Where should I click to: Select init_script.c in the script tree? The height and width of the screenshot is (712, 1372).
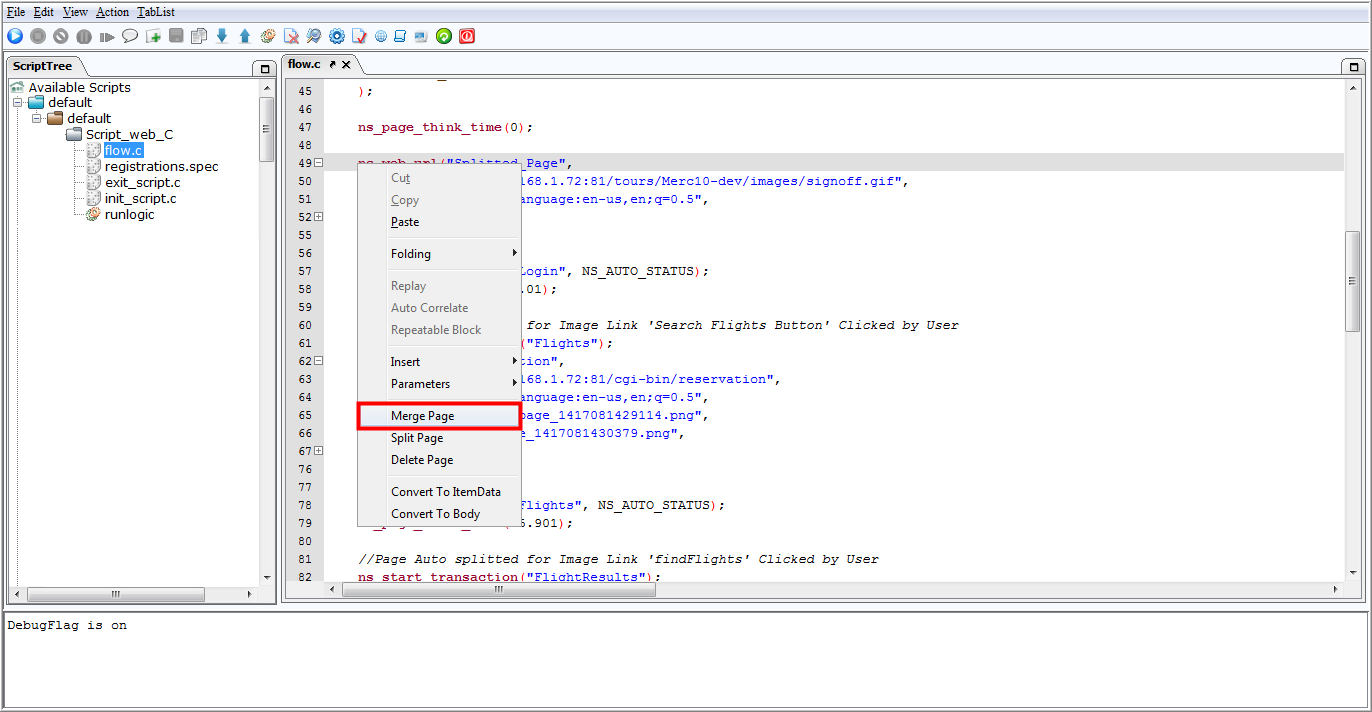(x=141, y=198)
